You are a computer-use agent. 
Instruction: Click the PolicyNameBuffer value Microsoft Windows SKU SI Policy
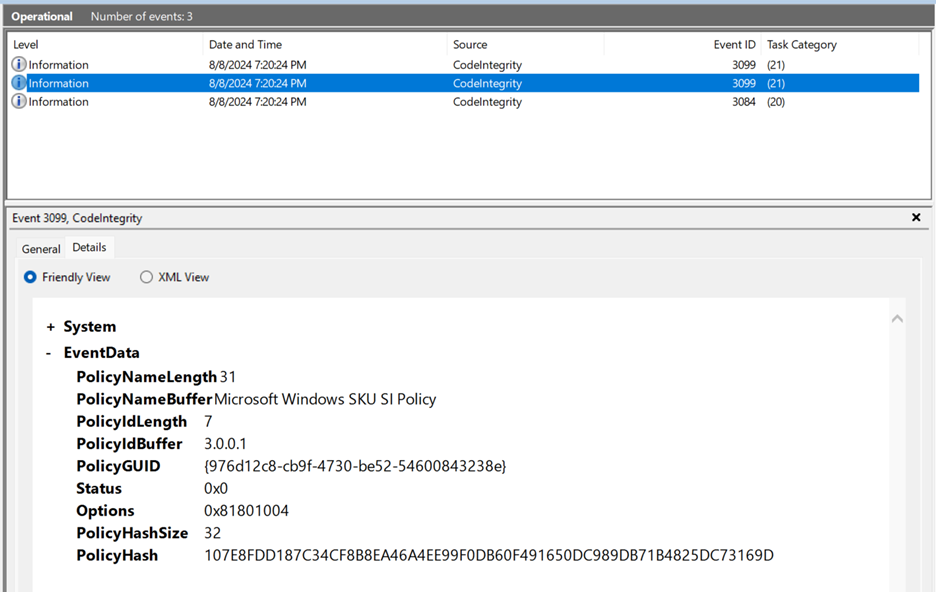(x=325, y=399)
